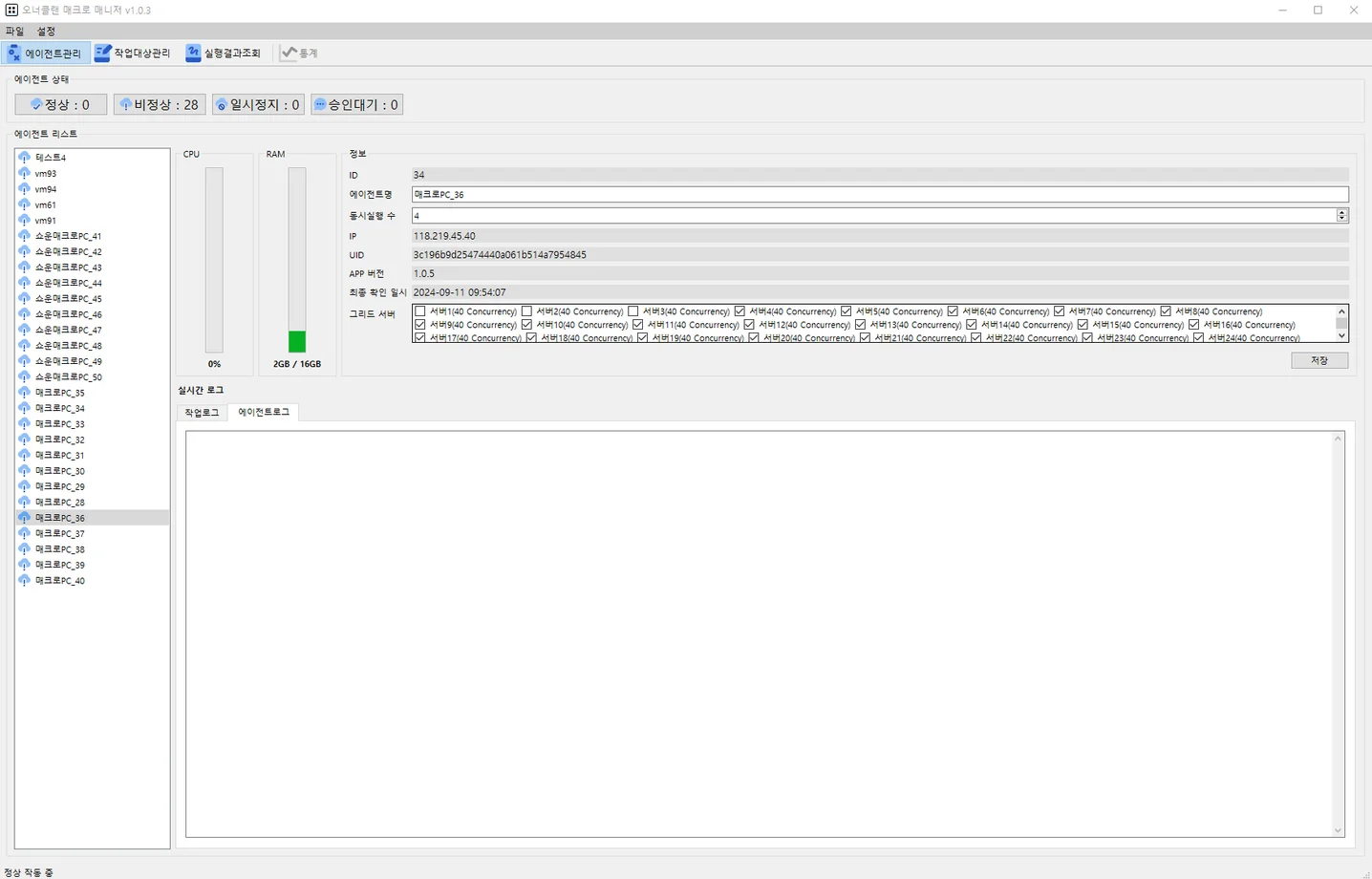Click the 저장 button
Image resolution: width=1372 pixels, height=879 pixels.
point(1318,360)
